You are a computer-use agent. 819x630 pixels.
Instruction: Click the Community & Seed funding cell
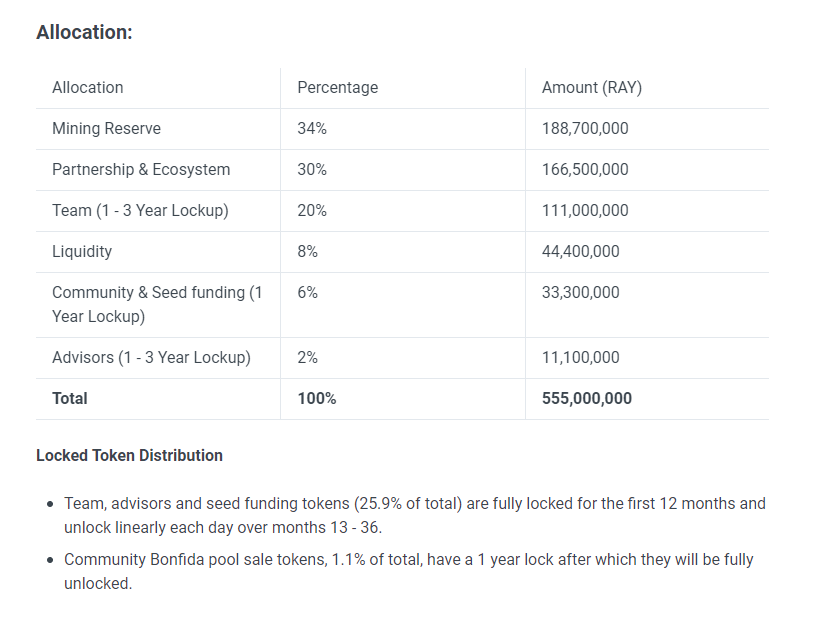(157, 305)
